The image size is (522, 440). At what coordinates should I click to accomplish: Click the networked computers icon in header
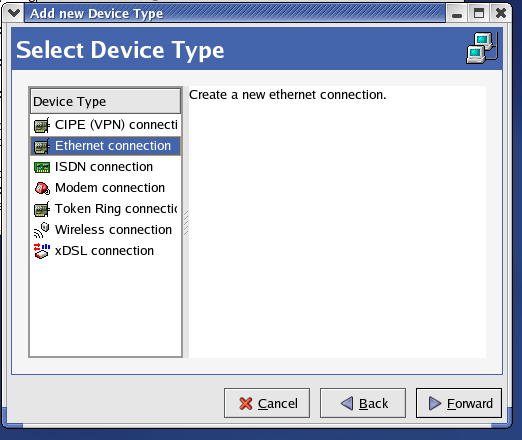(482, 48)
